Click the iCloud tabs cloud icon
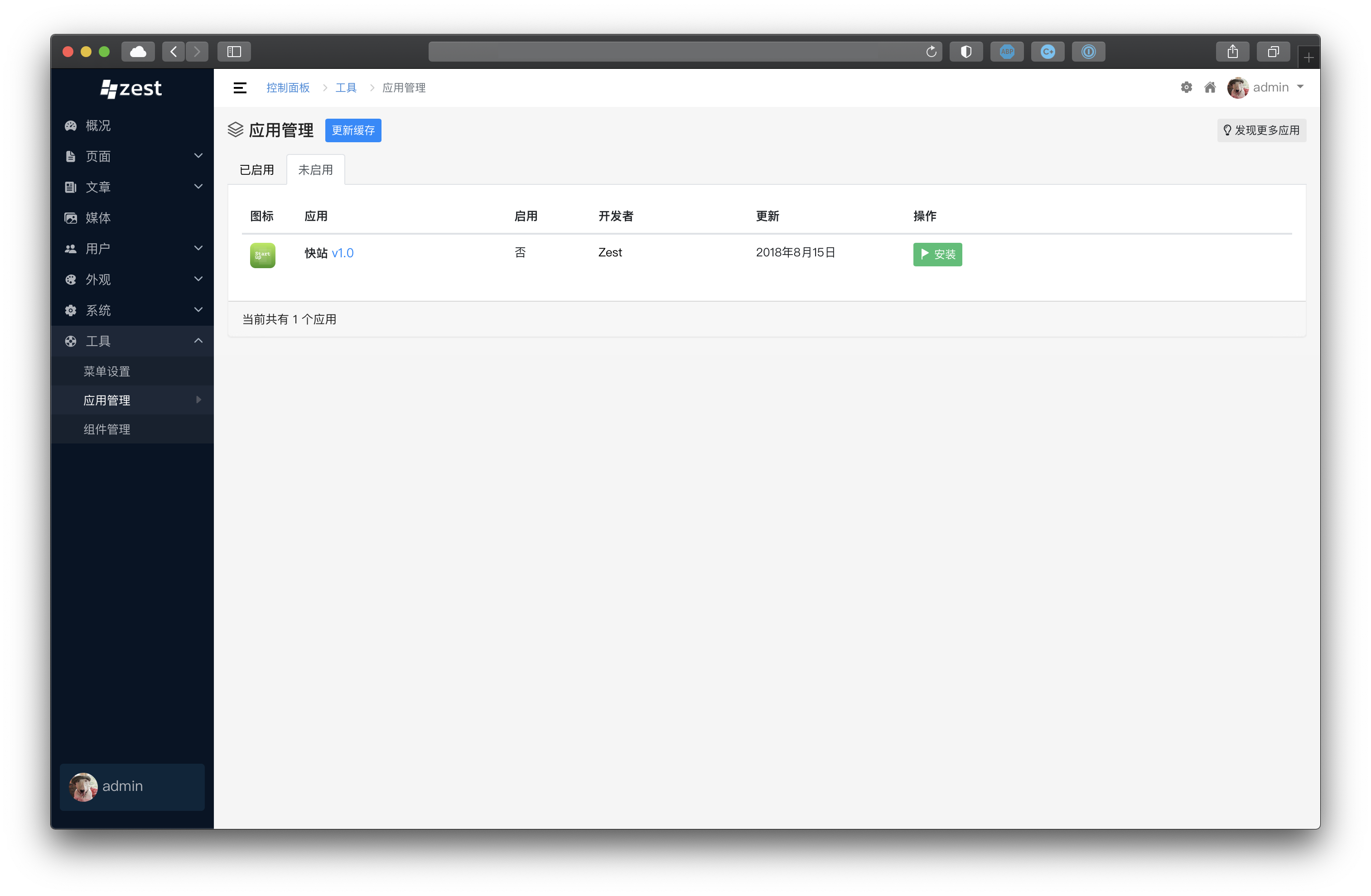This screenshot has height=896, width=1371. tap(138, 52)
